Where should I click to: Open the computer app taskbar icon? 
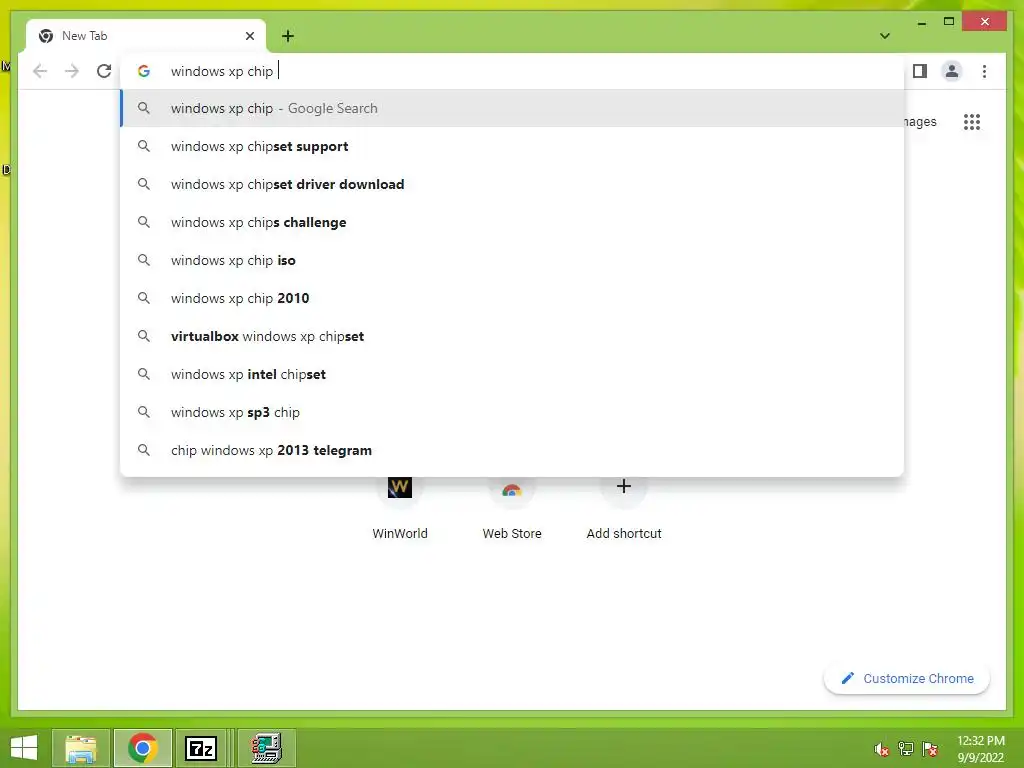tap(266, 748)
